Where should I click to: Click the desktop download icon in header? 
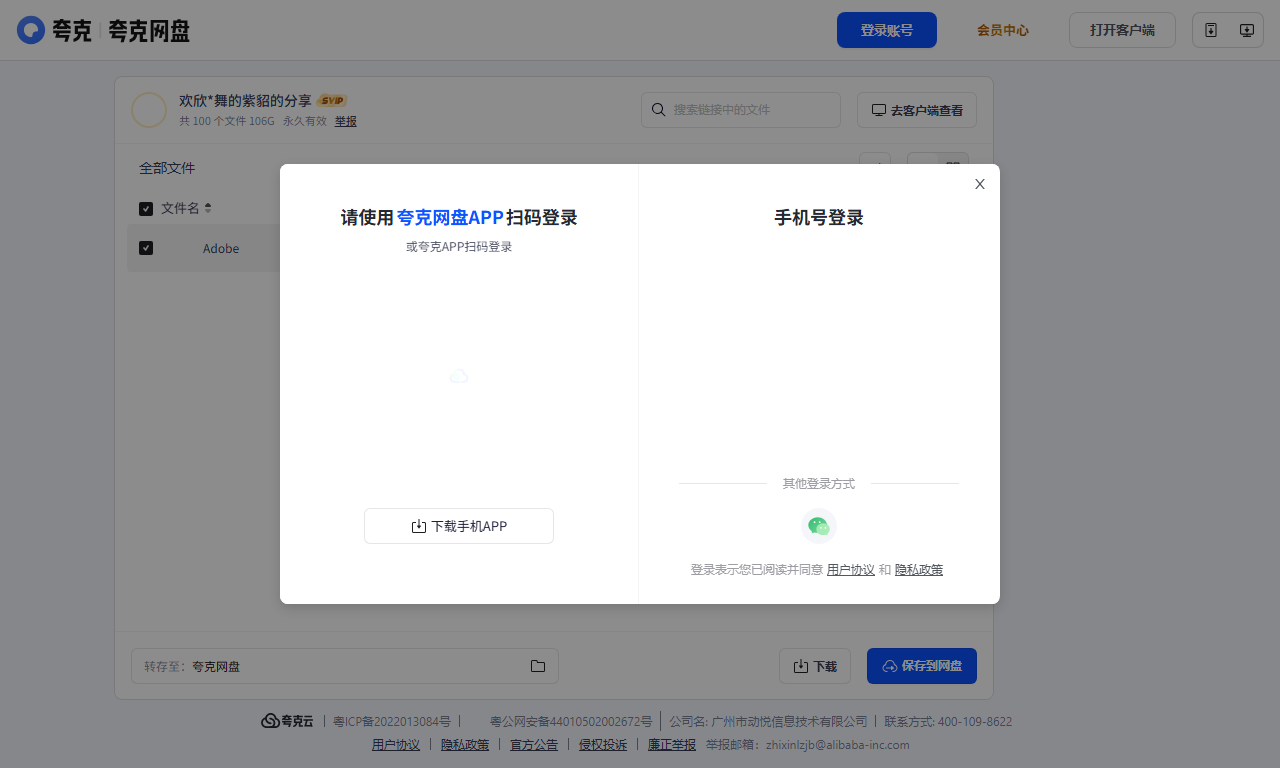(x=1247, y=30)
